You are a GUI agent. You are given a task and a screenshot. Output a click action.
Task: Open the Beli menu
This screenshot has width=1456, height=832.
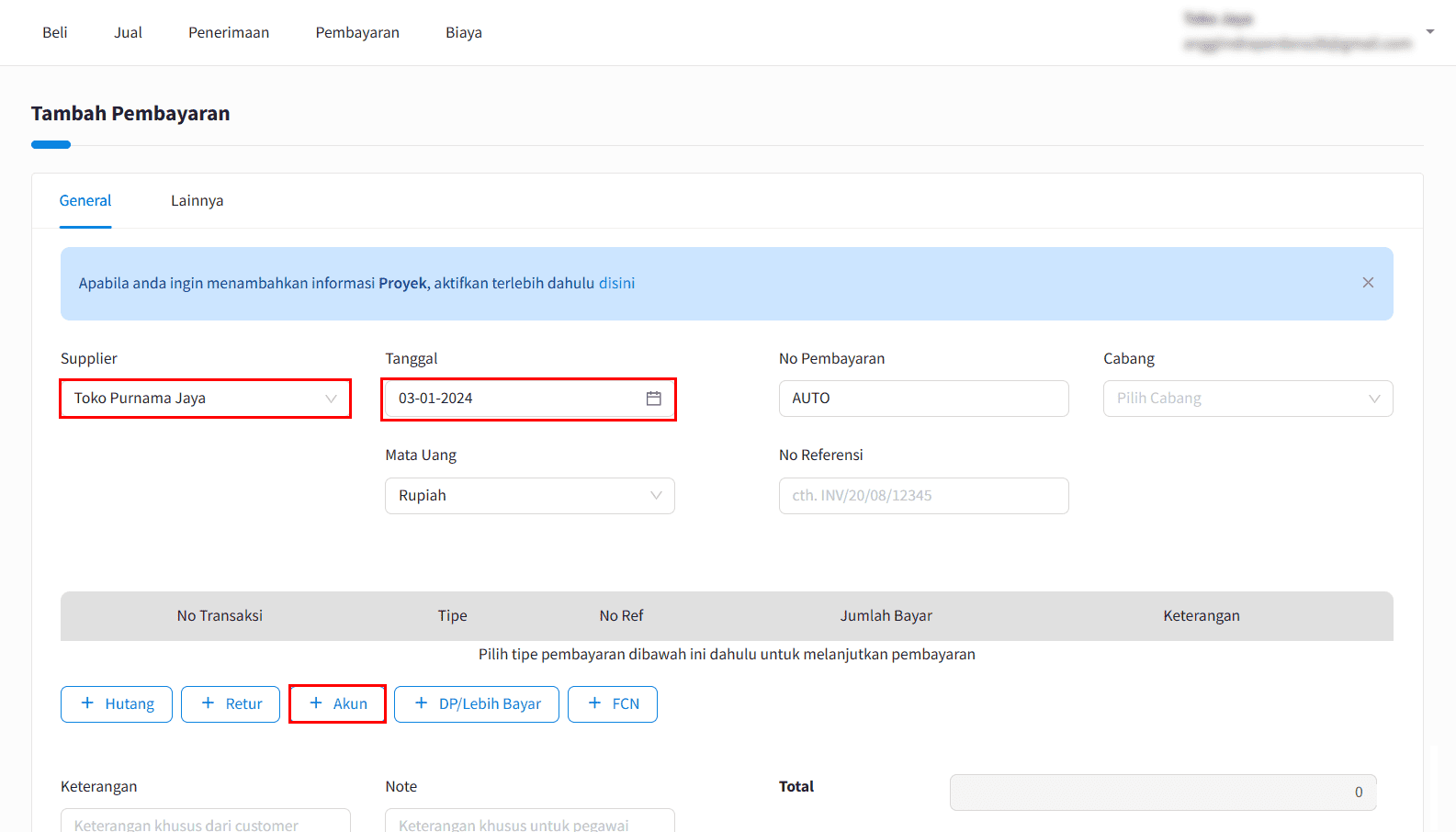(55, 33)
